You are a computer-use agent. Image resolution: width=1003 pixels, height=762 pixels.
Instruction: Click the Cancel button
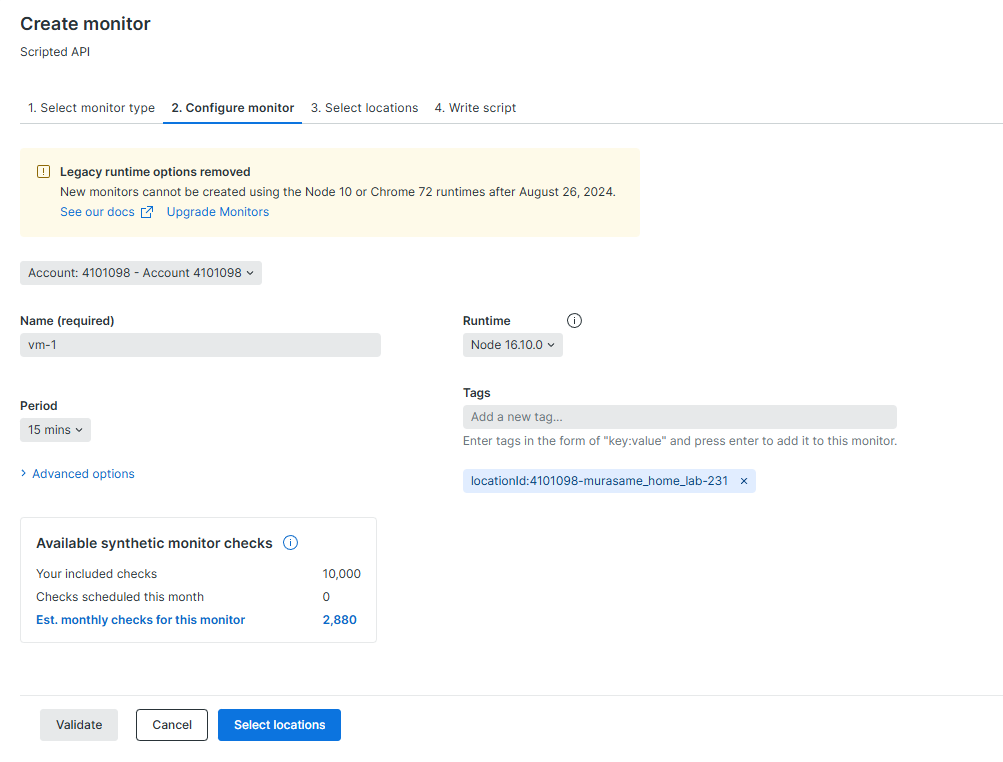[172, 725]
